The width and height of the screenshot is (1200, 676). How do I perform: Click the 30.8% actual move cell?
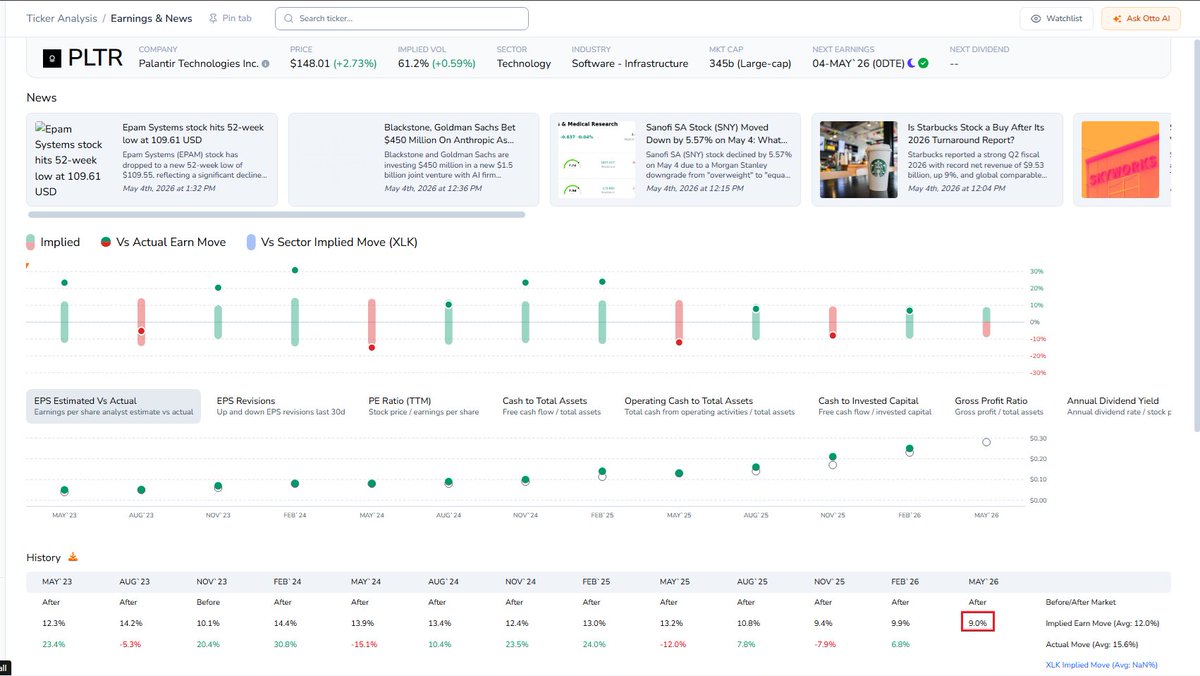[284, 644]
